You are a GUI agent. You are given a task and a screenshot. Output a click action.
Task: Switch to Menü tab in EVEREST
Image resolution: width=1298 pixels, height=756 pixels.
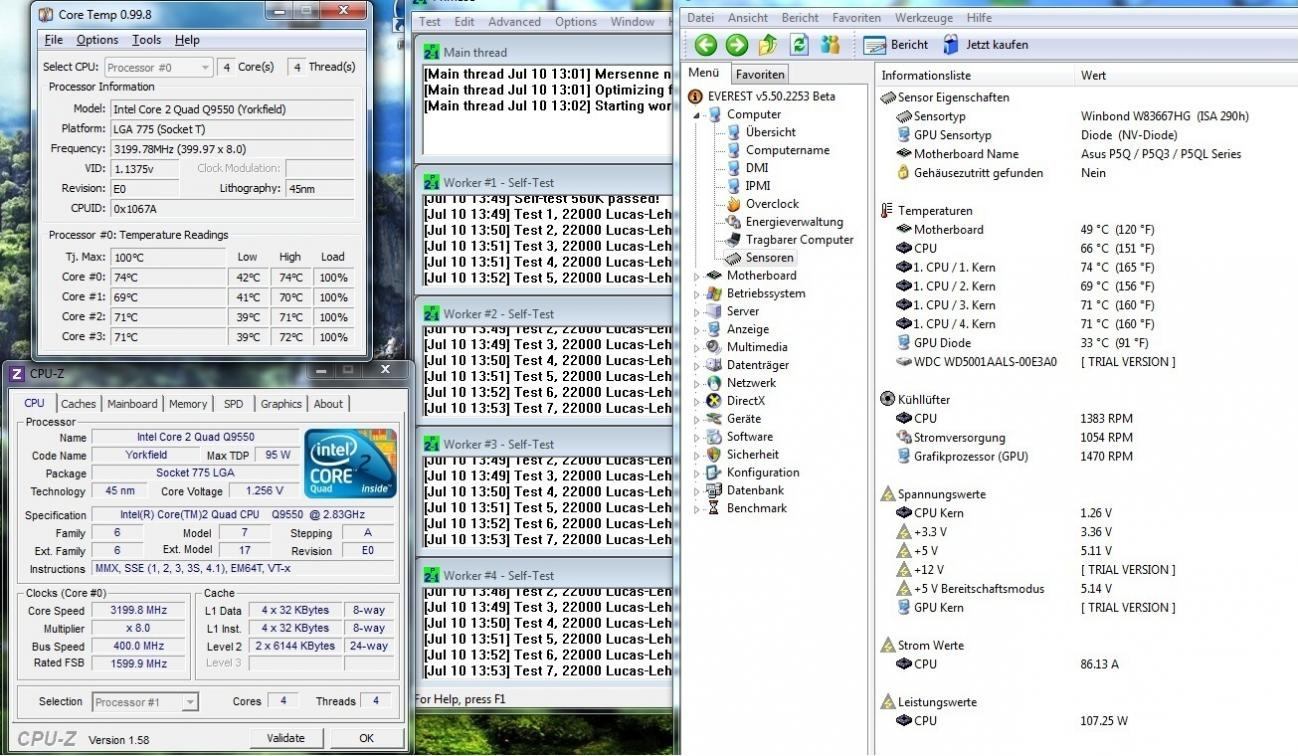pos(704,73)
